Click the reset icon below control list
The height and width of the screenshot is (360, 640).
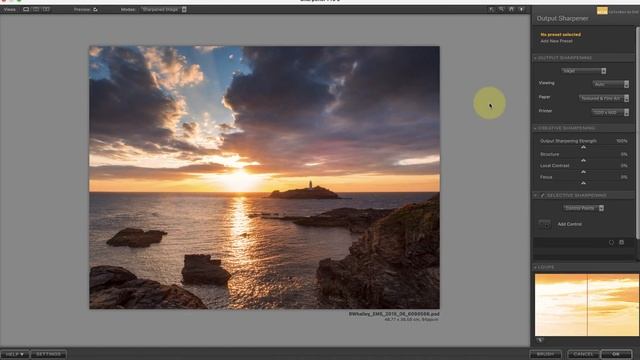(x=611, y=242)
